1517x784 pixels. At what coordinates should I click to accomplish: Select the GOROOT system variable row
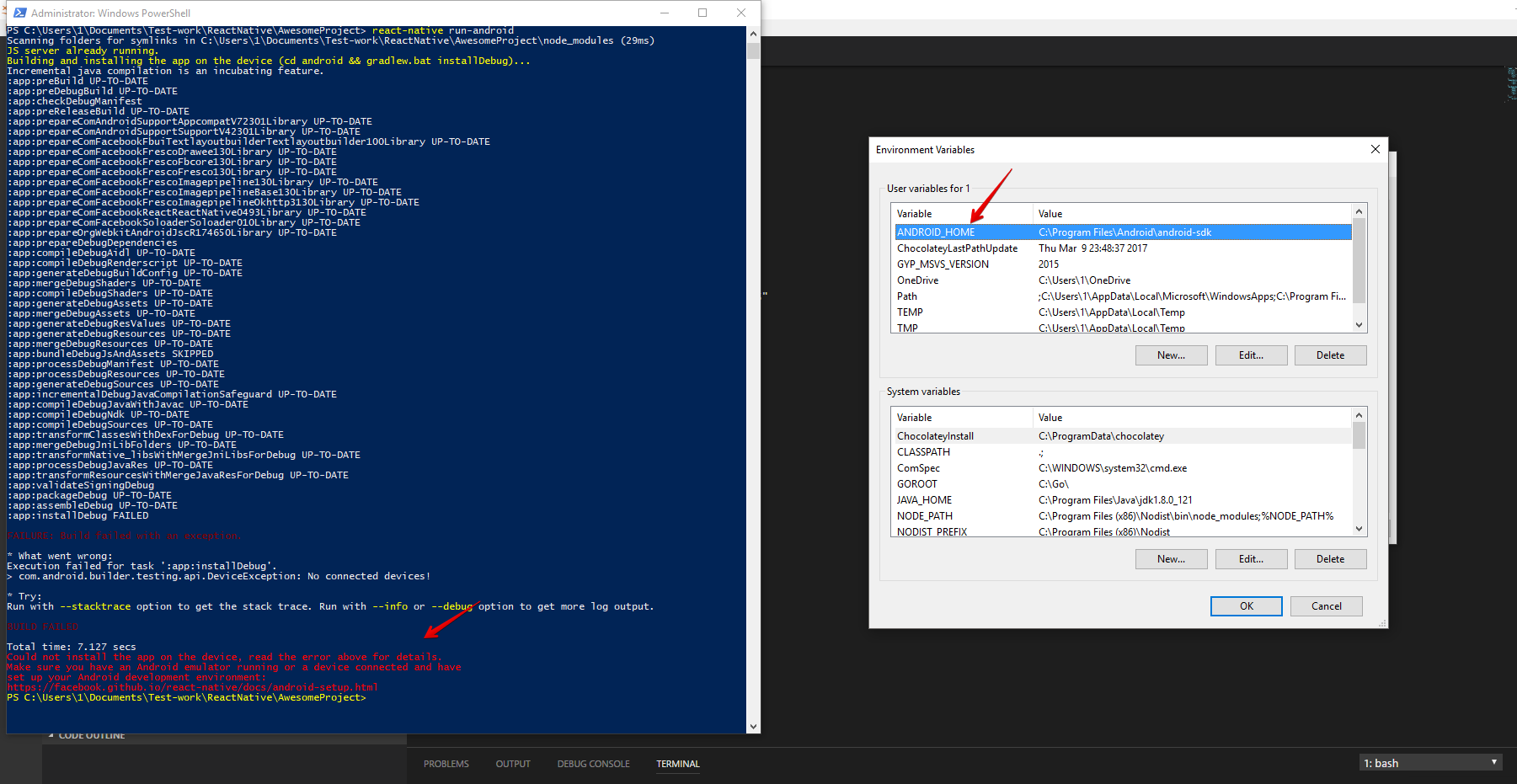click(1123, 484)
